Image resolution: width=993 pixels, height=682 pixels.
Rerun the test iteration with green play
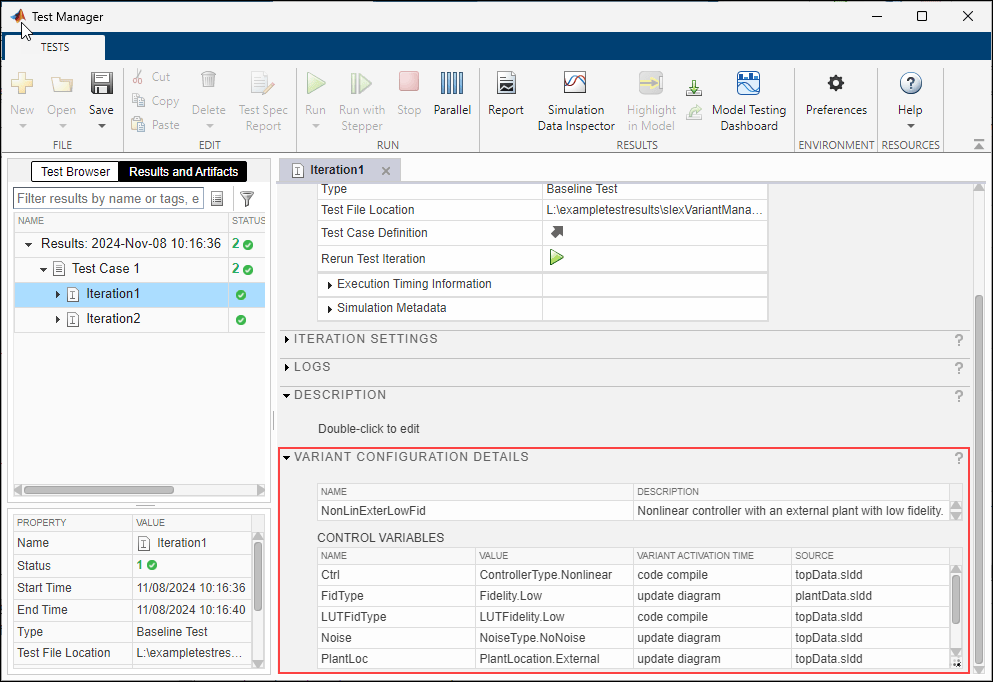click(556, 258)
